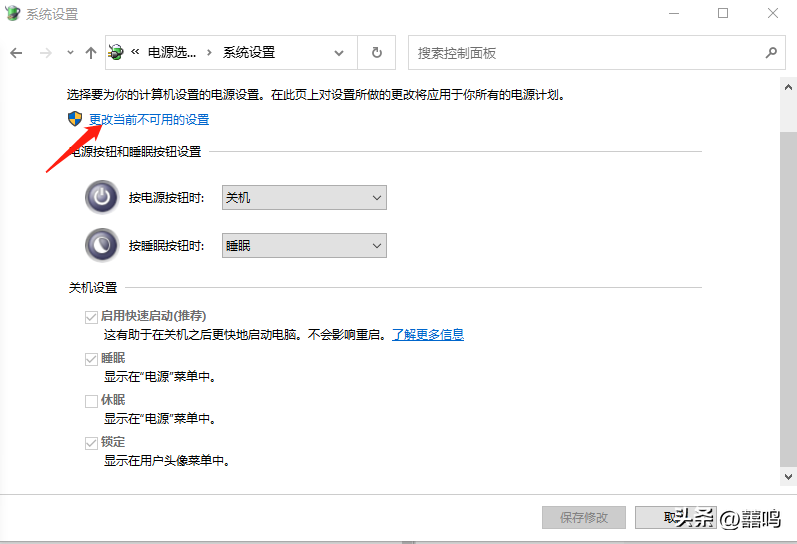
Task: Click the Forward navigation arrow
Action: coord(44,53)
